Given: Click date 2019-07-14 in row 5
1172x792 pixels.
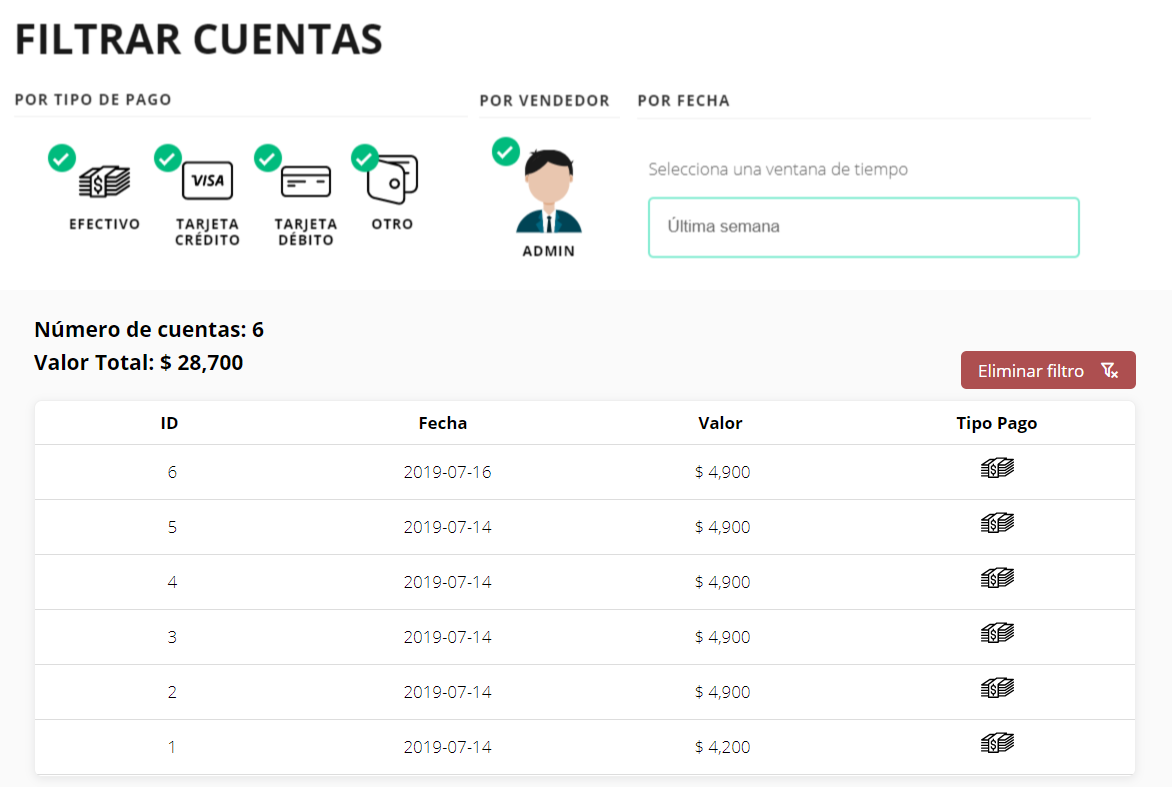Looking at the screenshot, I should [448, 528].
